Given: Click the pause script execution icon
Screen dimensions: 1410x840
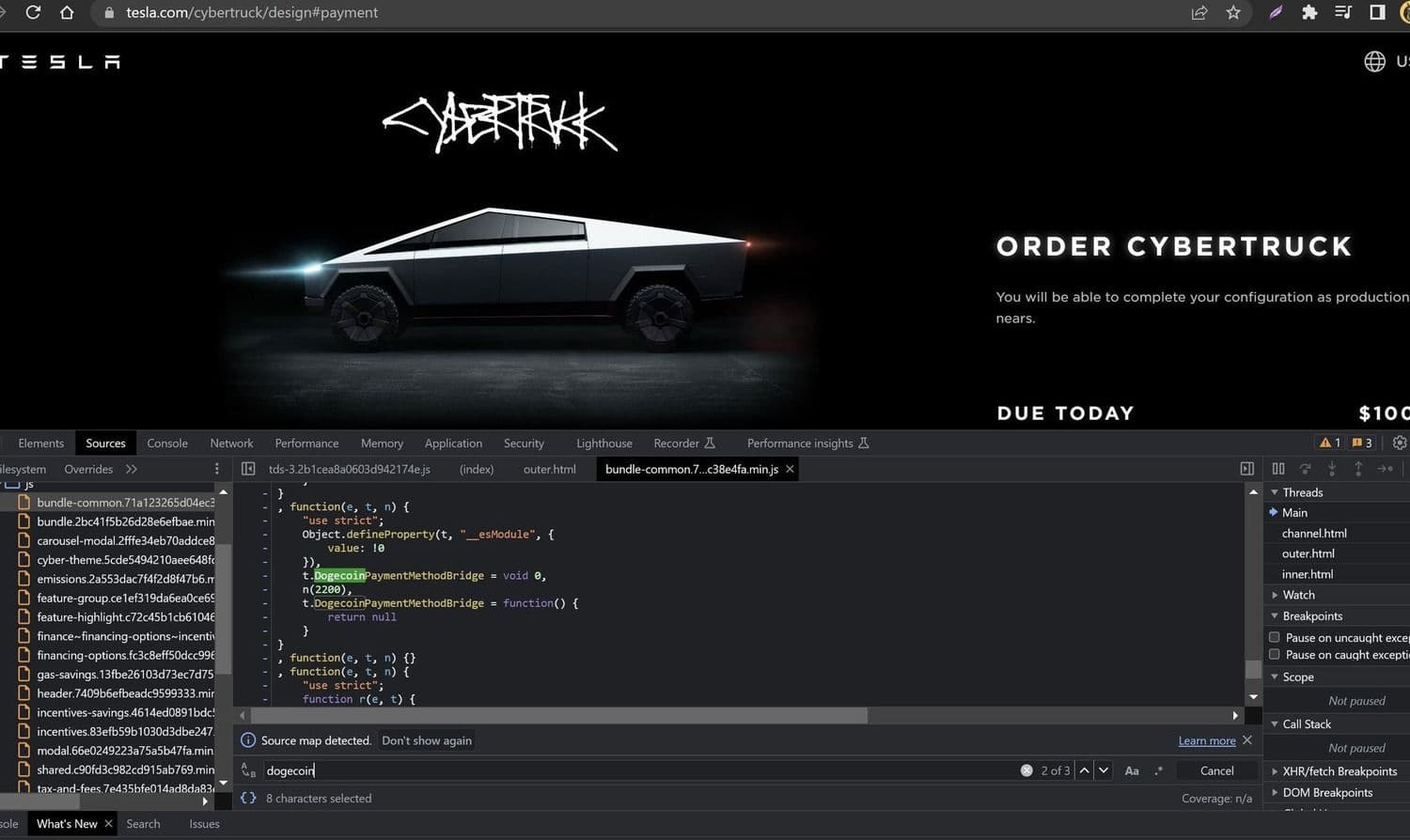Looking at the screenshot, I should pyautogui.click(x=1278, y=469).
